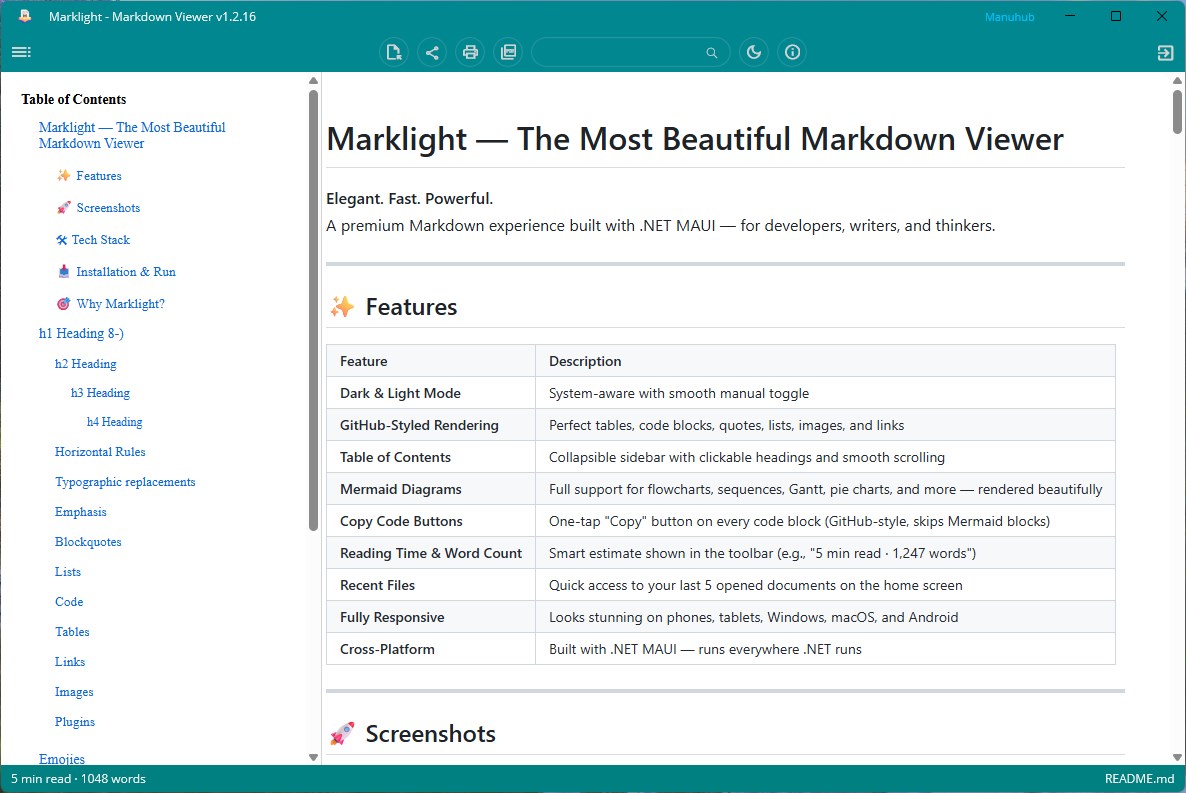The width and height of the screenshot is (1186, 793).
Task: Toggle the hamburger sidebar menu icon
Action: [21, 51]
